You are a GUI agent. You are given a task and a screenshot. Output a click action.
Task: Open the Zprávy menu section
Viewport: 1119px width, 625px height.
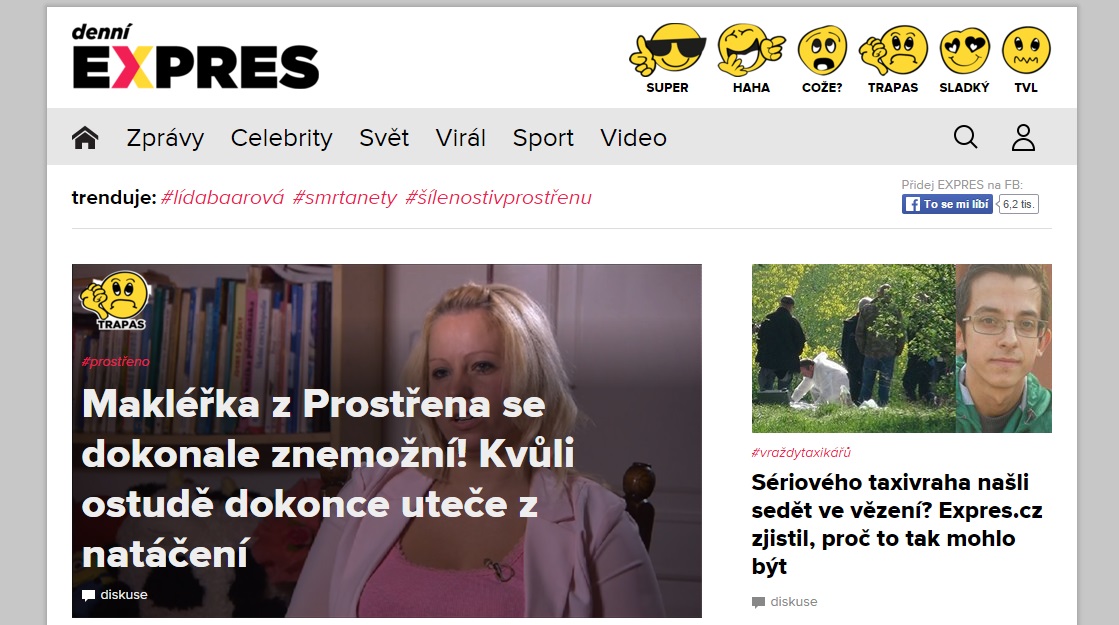click(165, 138)
